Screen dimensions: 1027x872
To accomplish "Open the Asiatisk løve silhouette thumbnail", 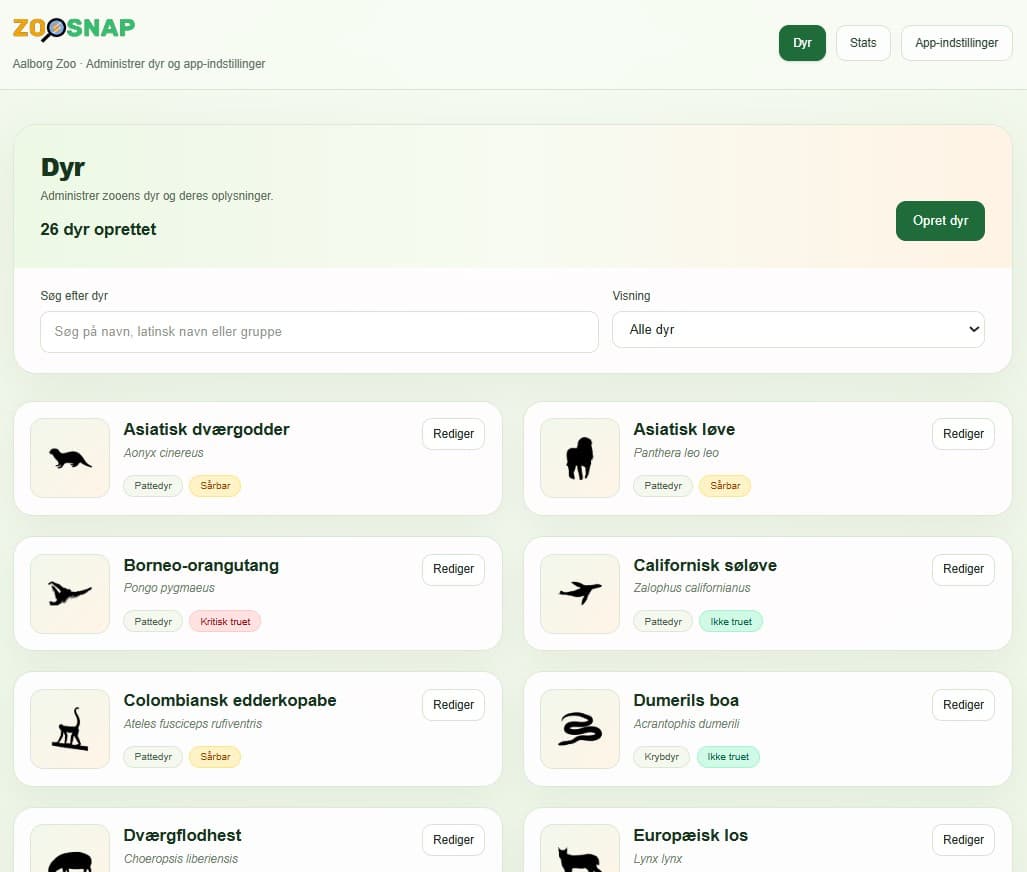I will [580, 458].
